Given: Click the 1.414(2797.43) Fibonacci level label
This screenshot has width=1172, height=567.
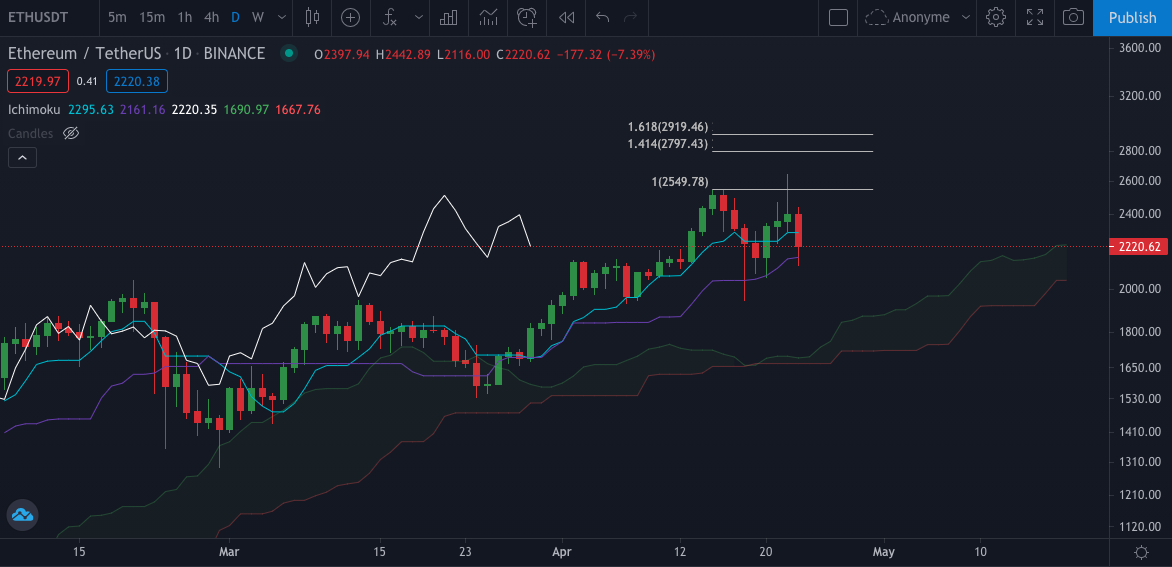Looking at the screenshot, I should click(x=667, y=143).
